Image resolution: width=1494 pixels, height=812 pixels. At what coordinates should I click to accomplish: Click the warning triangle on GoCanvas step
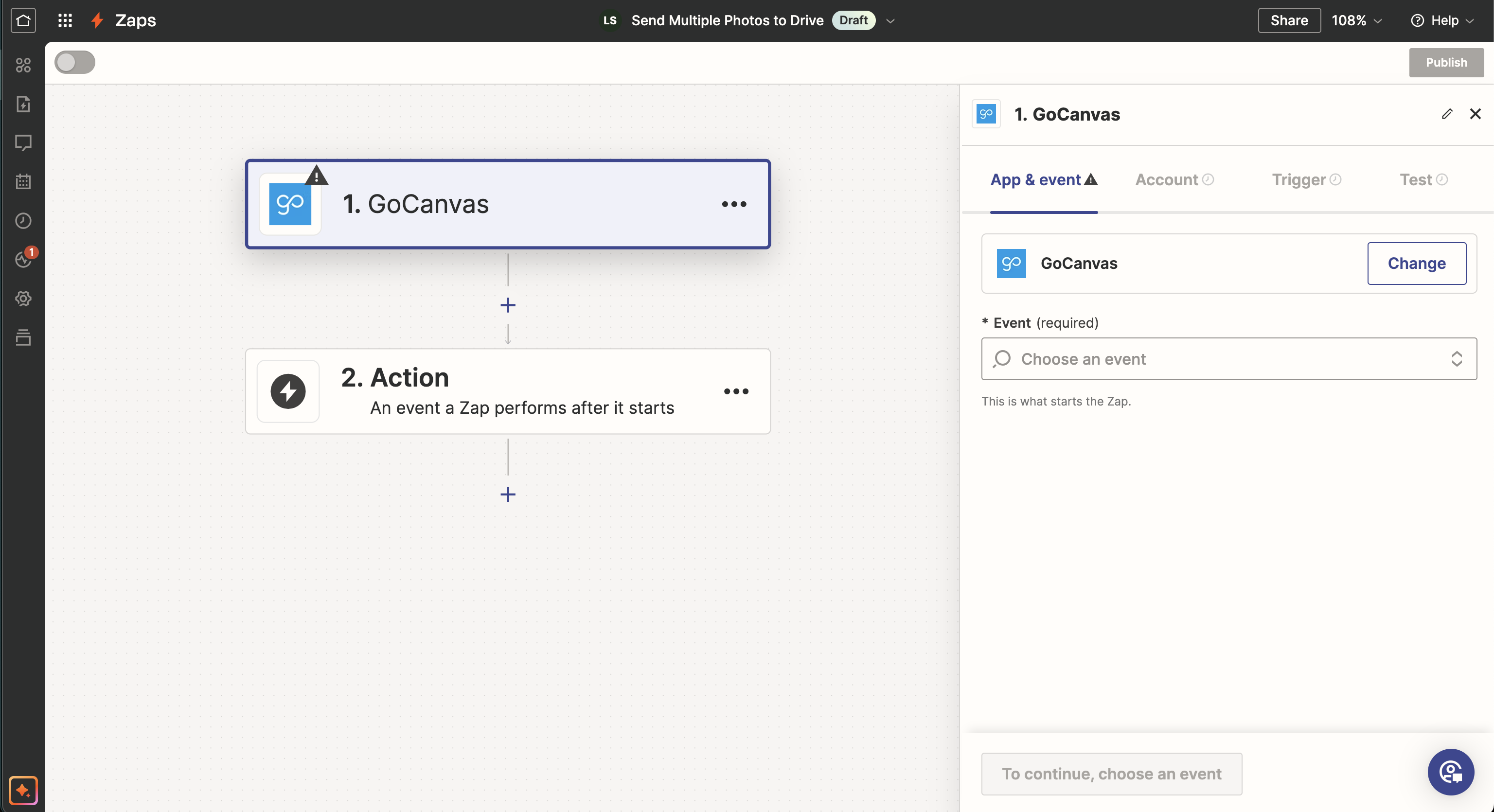tap(317, 175)
